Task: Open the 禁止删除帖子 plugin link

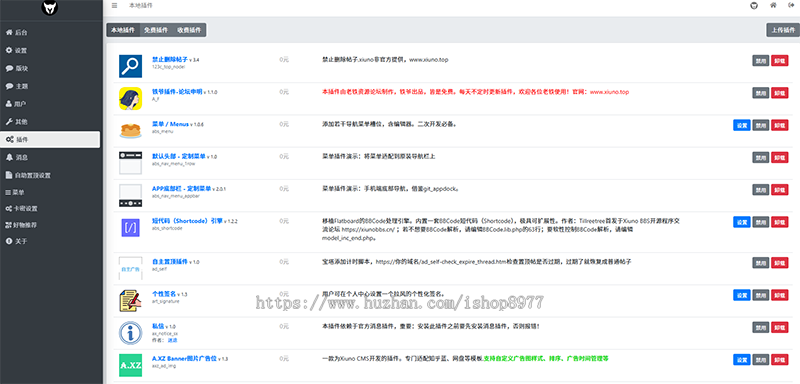Action: tap(170, 60)
